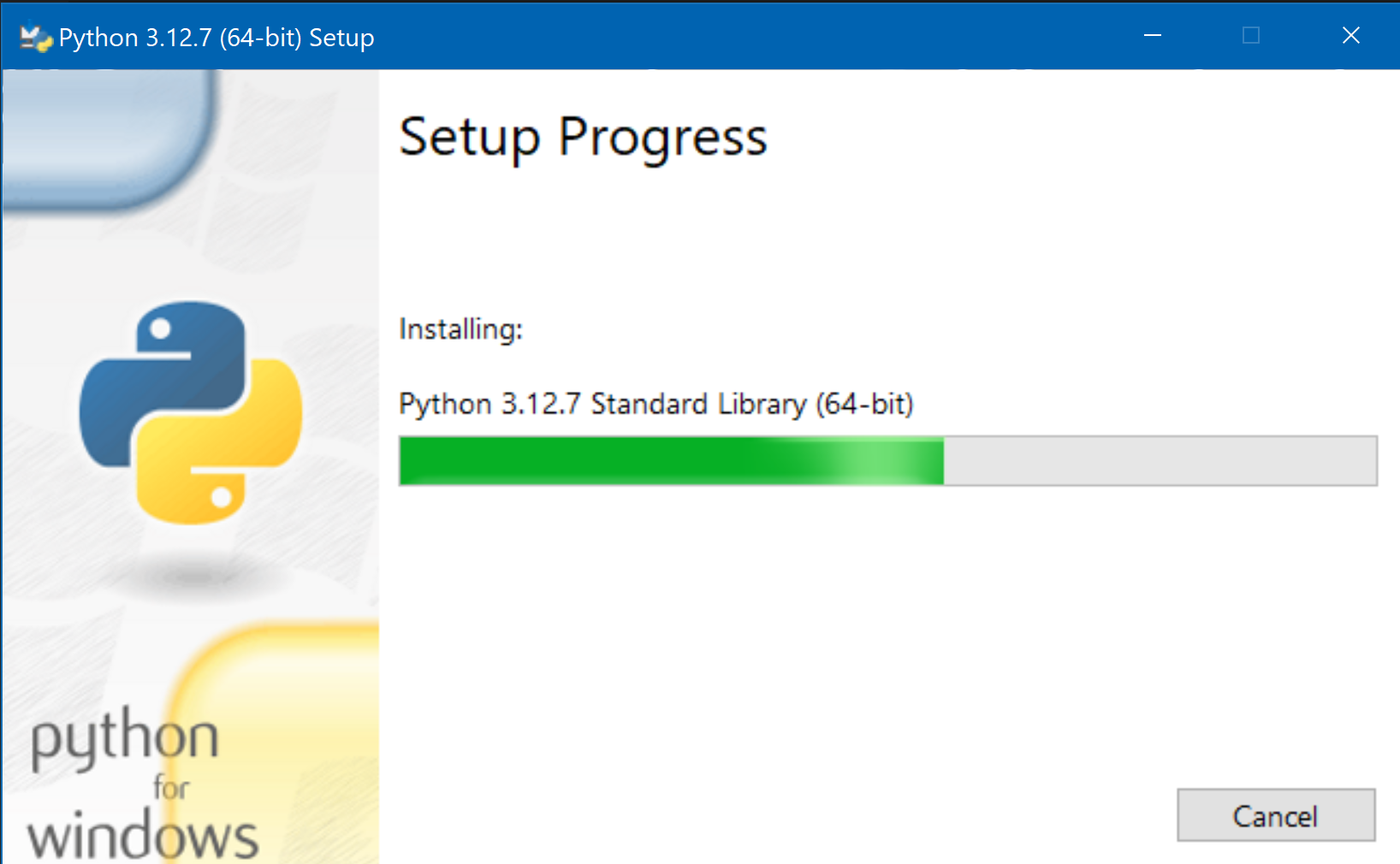The image size is (1400, 864).
Task: Click the disabled maximize button
Action: coord(1251,36)
